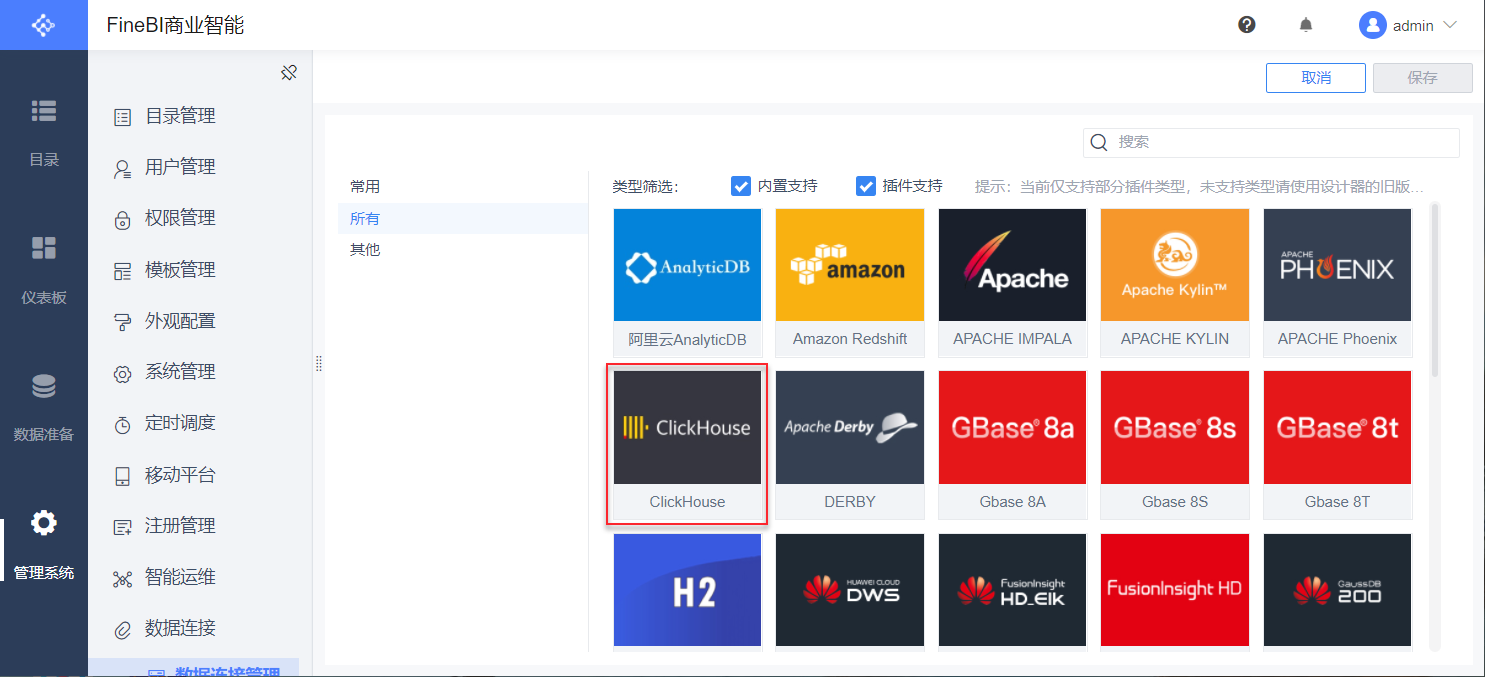Click the 系统管理 gear icon

(123, 374)
